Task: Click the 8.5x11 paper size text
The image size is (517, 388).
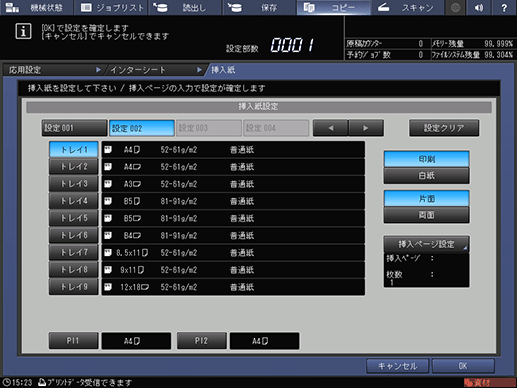Action: click(x=132, y=253)
